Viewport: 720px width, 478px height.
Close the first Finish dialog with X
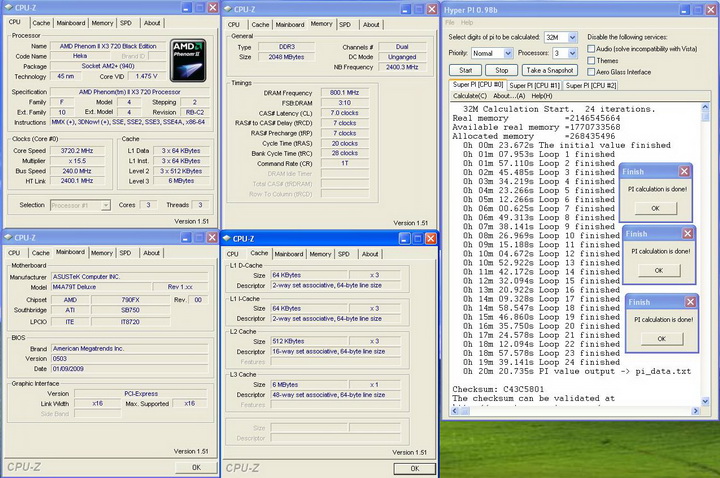coord(684,171)
